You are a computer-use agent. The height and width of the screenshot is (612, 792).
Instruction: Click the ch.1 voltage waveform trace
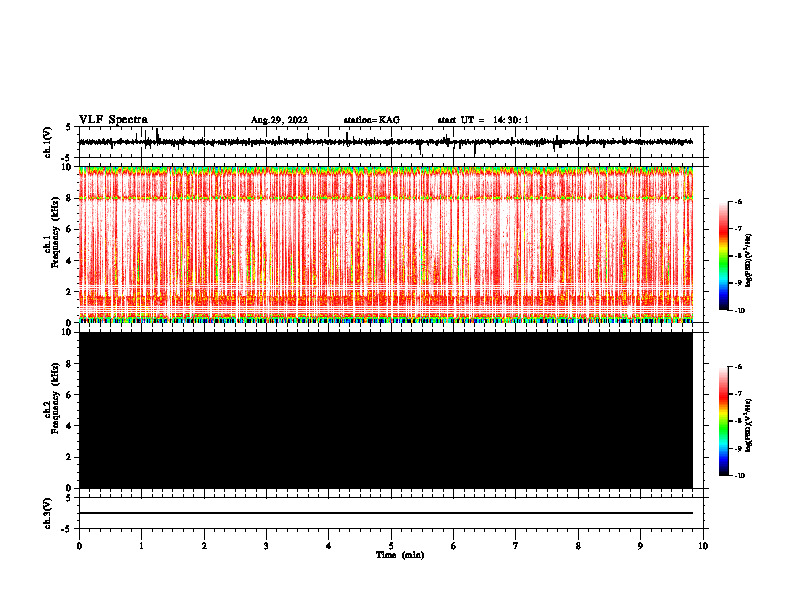[x=385, y=142]
